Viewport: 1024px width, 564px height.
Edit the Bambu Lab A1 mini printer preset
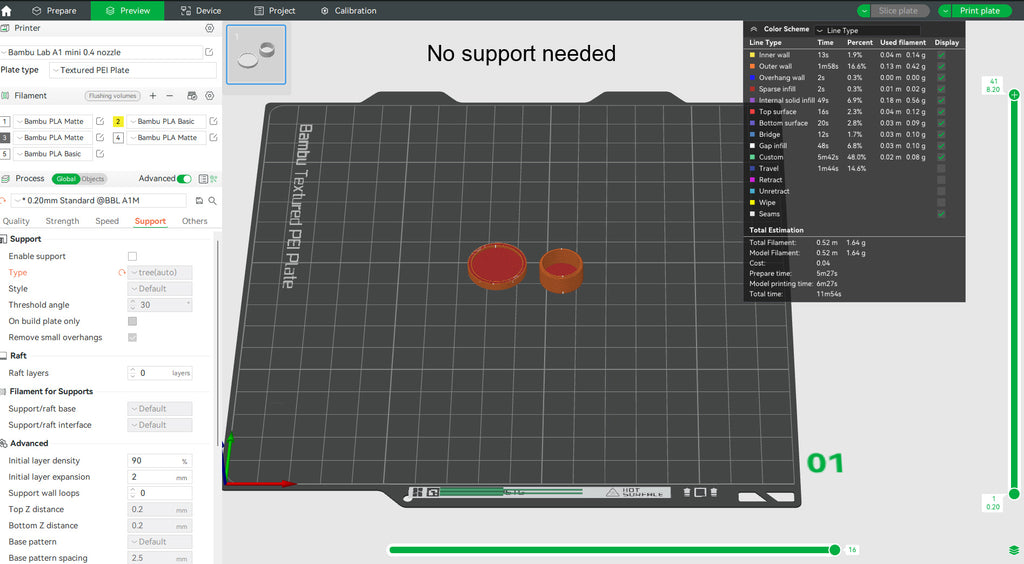[x=209, y=52]
